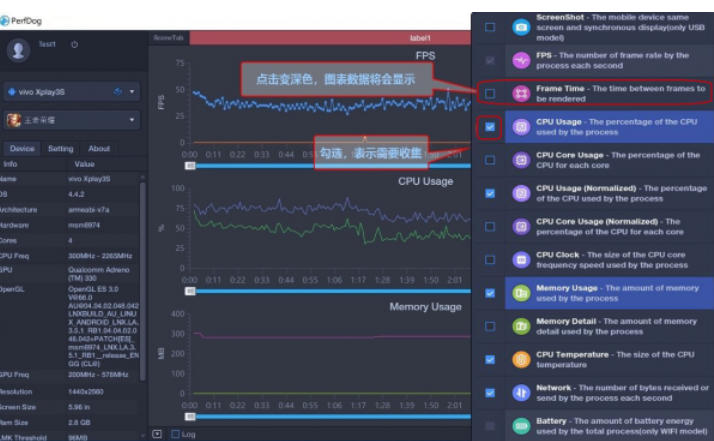Click the FPS chart timeline slider handle
714x441 pixels.
pos(190,166)
